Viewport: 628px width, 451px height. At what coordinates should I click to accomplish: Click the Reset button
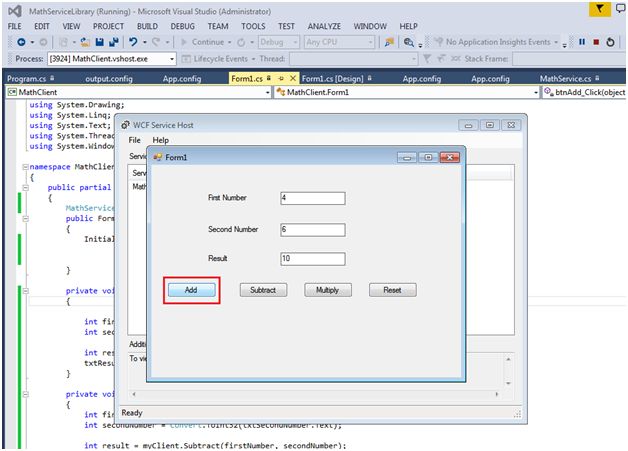[x=392, y=290]
